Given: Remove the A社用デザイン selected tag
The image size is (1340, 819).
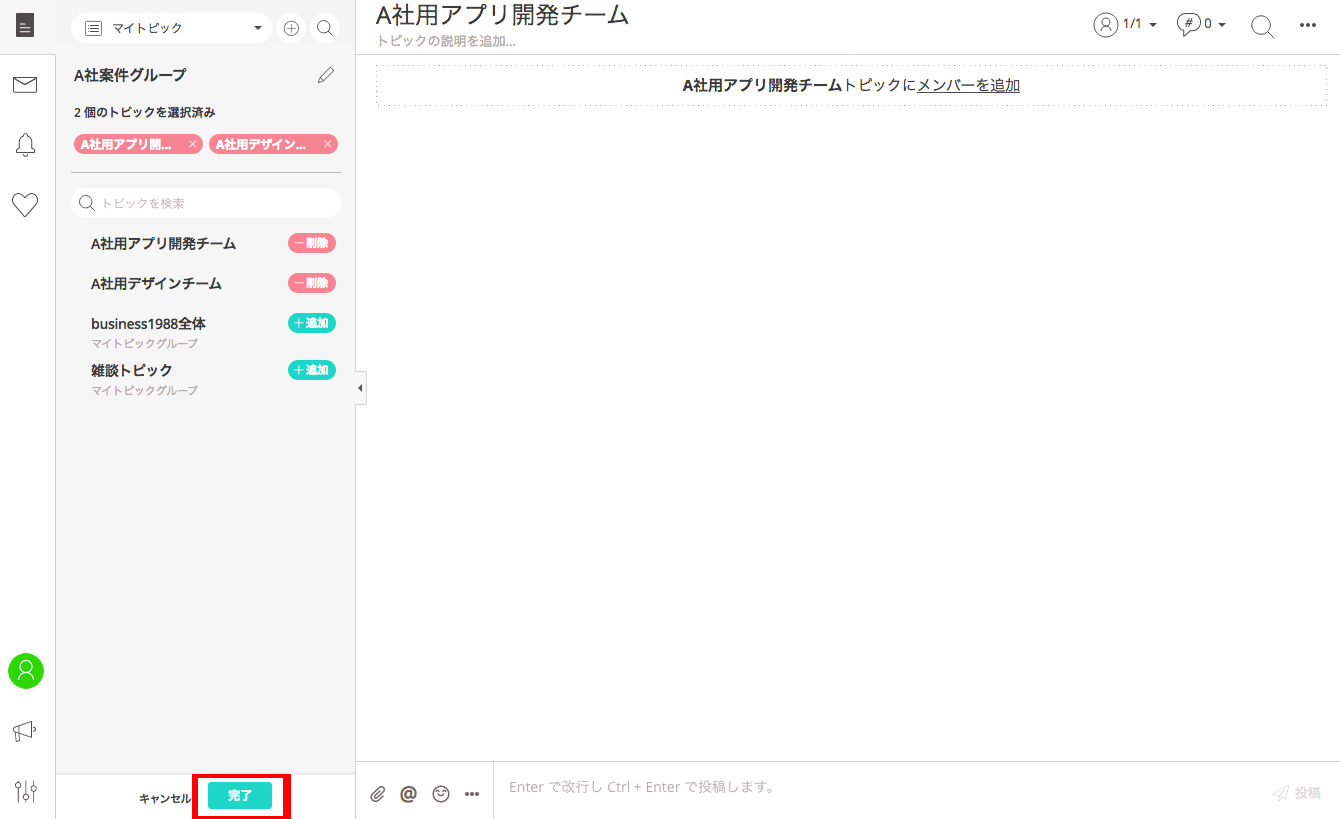Looking at the screenshot, I should [x=327, y=144].
